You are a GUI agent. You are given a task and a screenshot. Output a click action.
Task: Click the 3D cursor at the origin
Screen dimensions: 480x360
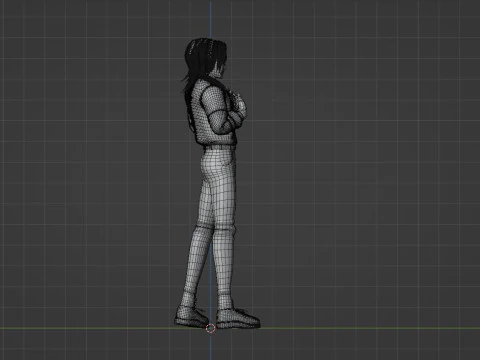pyautogui.click(x=210, y=328)
